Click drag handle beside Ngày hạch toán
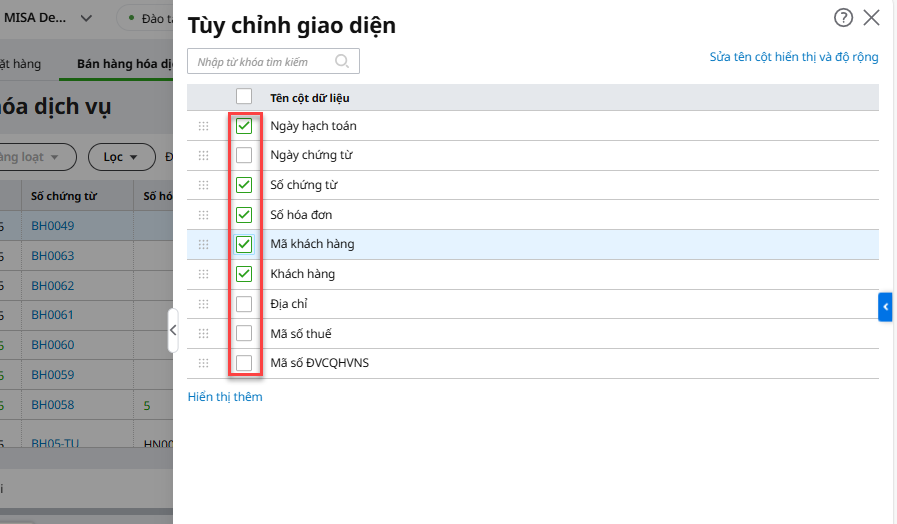 (x=203, y=126)
